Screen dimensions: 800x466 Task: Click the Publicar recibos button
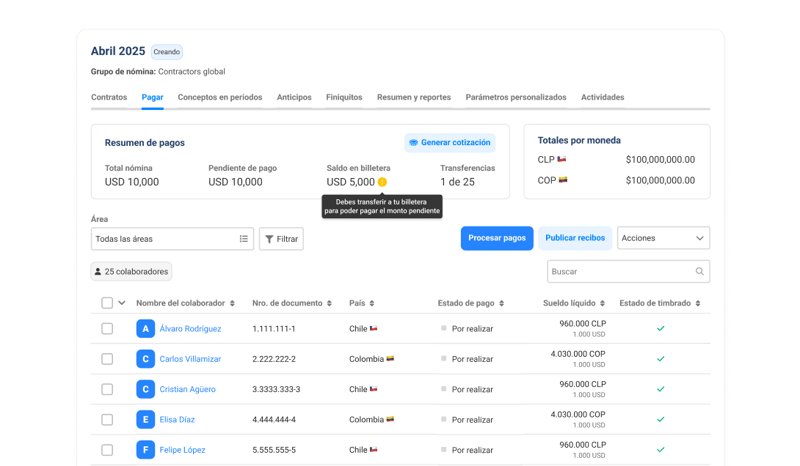click(x=575, y=238)
